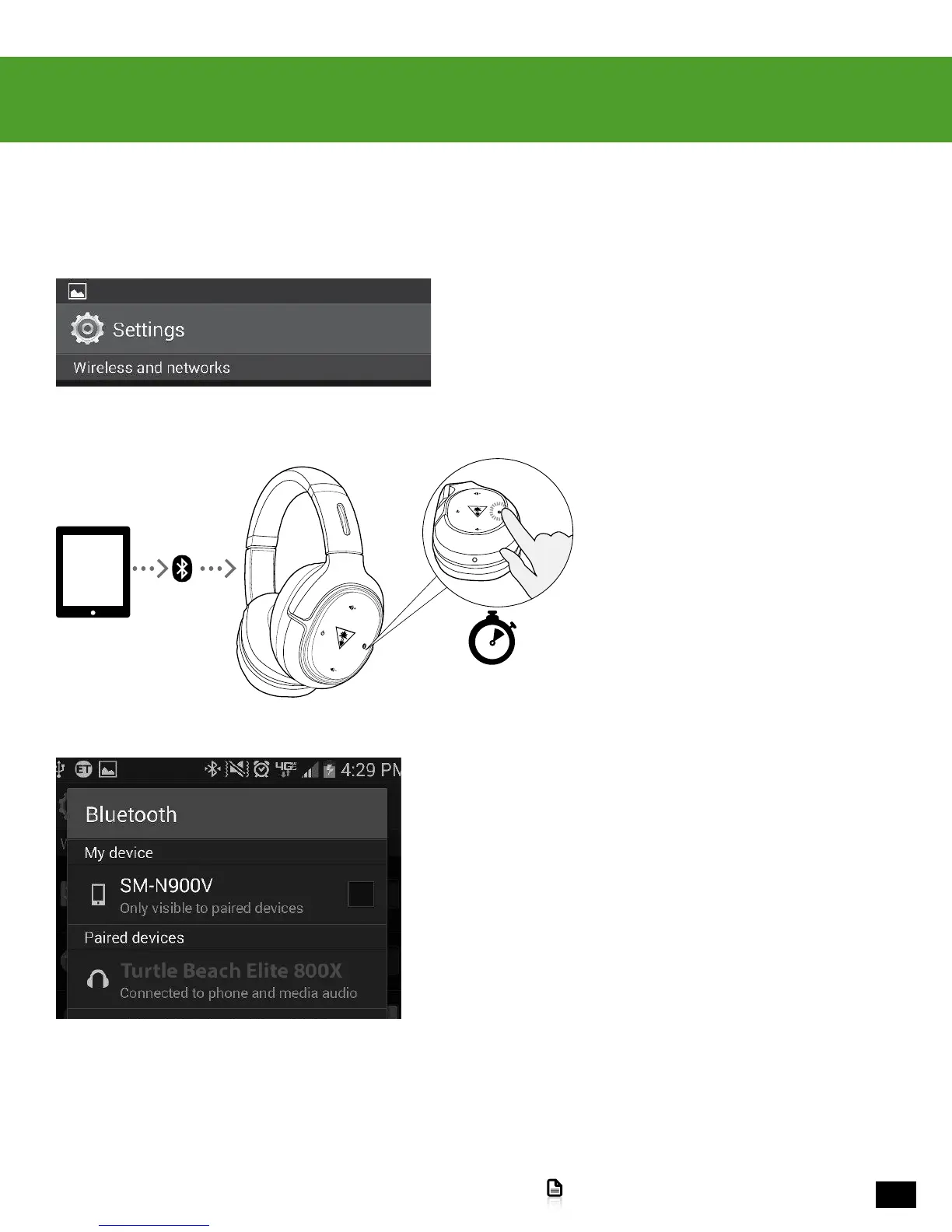Click the tablet device illustration
Image resolution: width=952 pixels, height=1232 pixels.
(93, 572)
